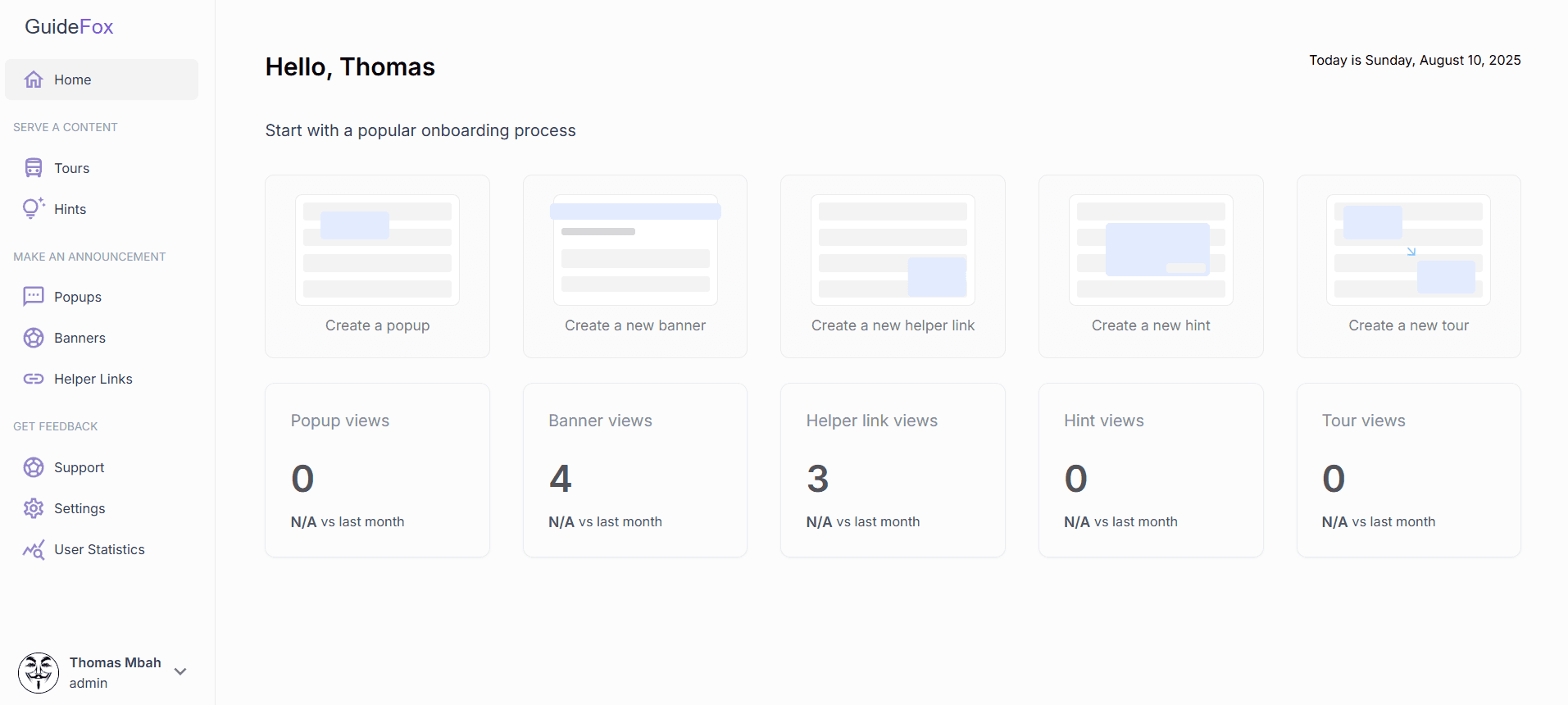Screen dimensions: 1568x705
Task: Click the 'admin' role label
Action: (89, 683)
